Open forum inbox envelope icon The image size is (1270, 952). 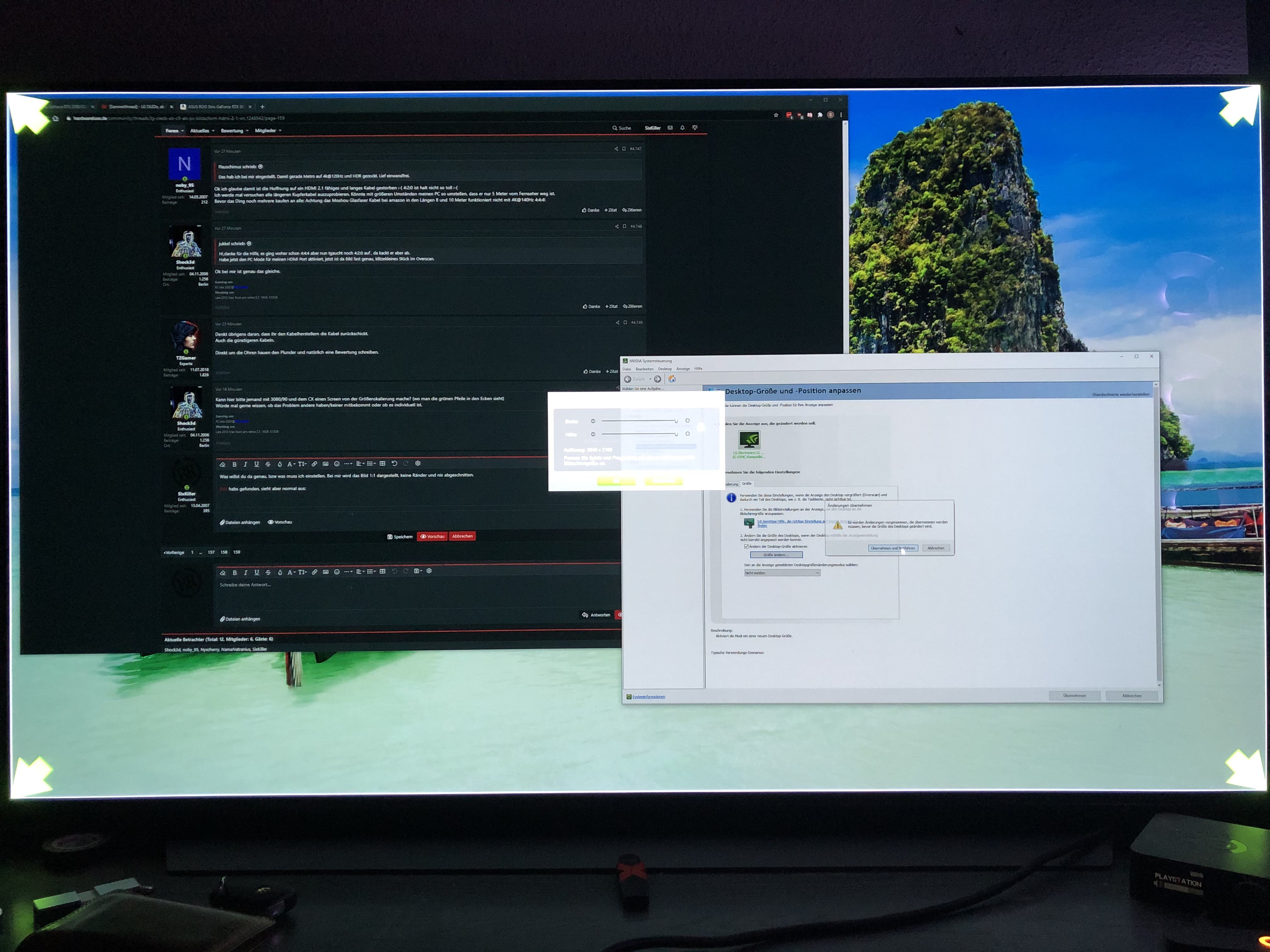point(669,128)
